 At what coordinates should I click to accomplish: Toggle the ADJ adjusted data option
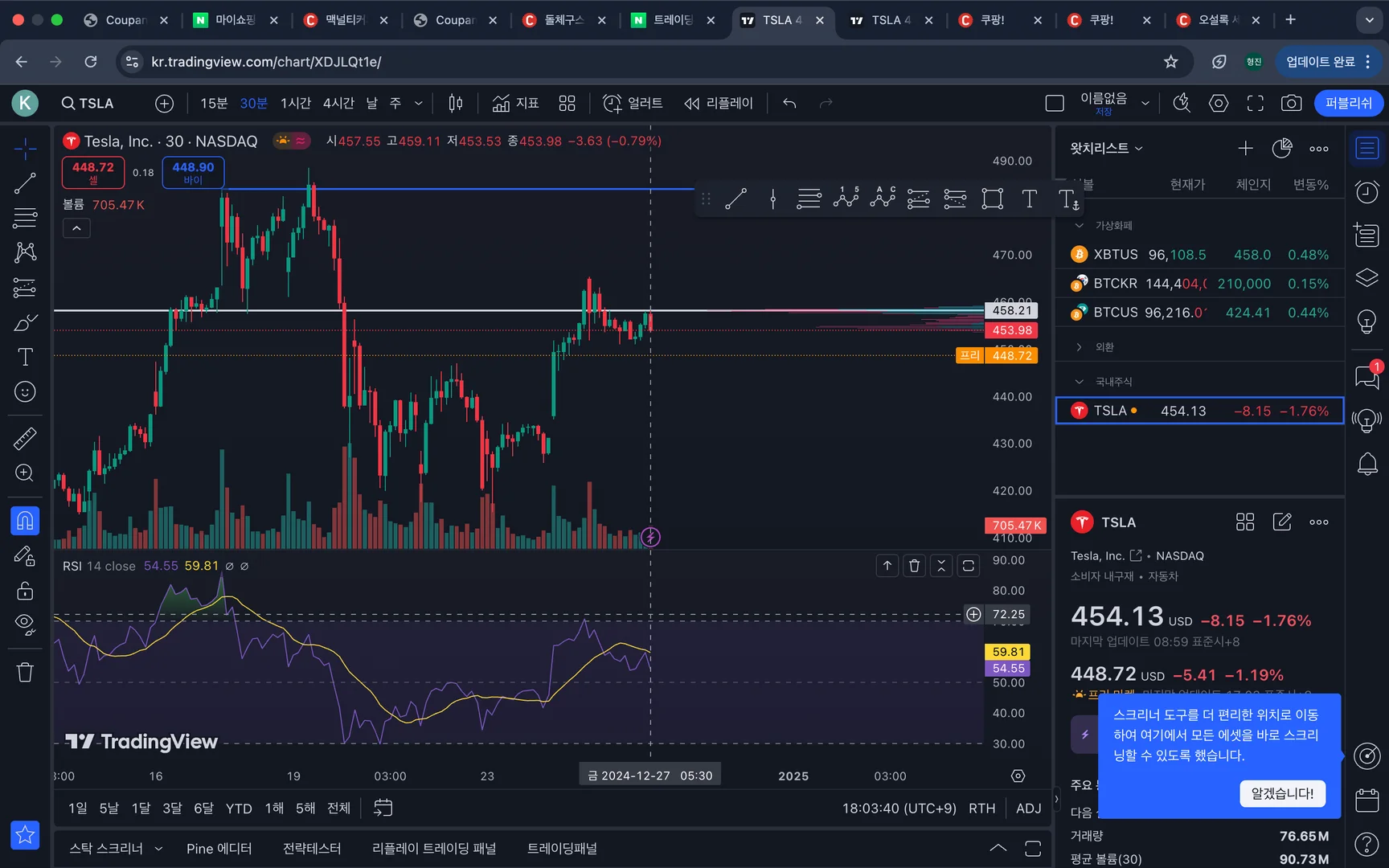coord(1028,808)
